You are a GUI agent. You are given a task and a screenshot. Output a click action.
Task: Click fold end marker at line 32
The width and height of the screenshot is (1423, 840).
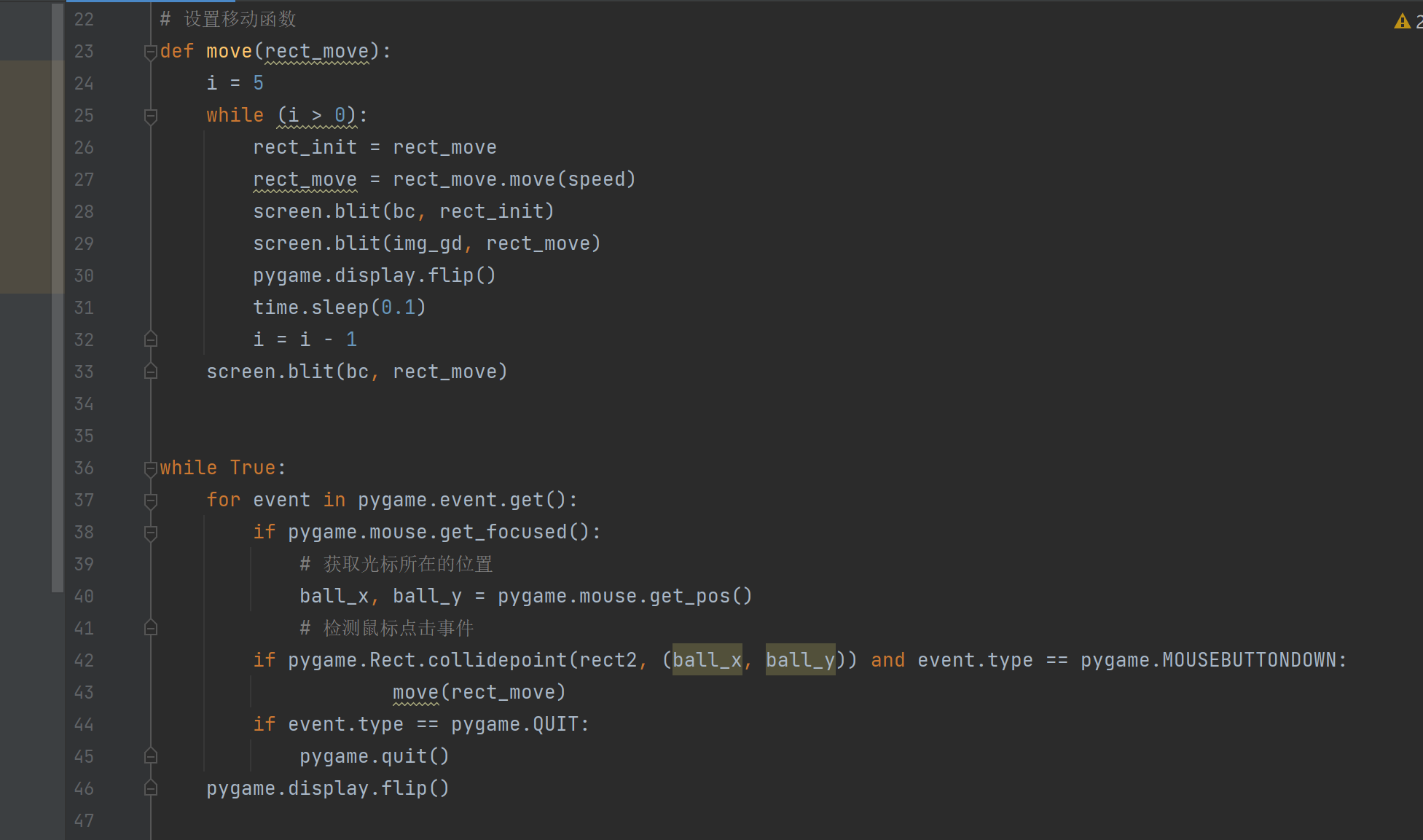click(151, 339)
